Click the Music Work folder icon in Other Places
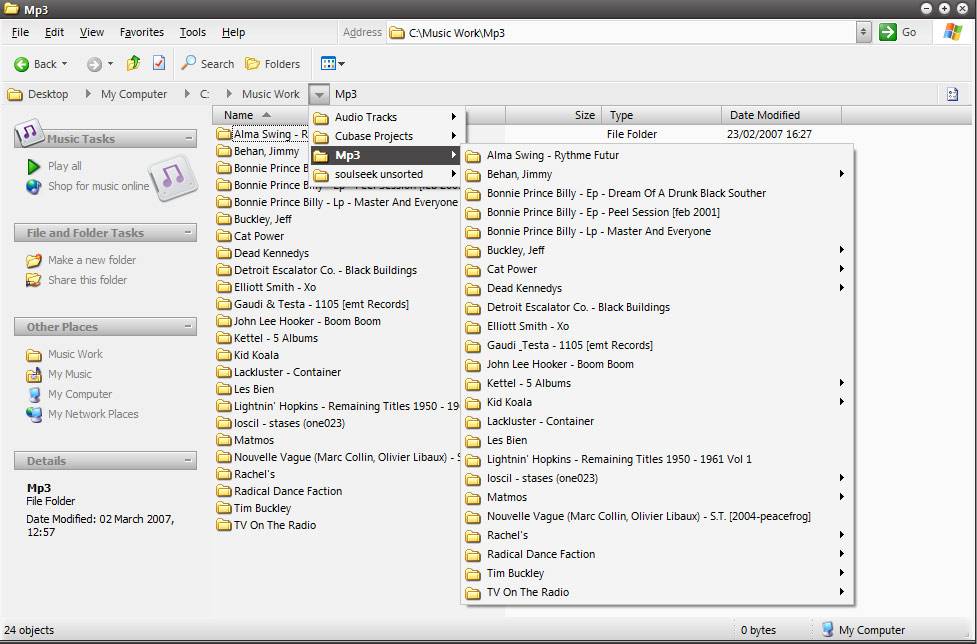The image size is (977, 644). pos(34,355)
